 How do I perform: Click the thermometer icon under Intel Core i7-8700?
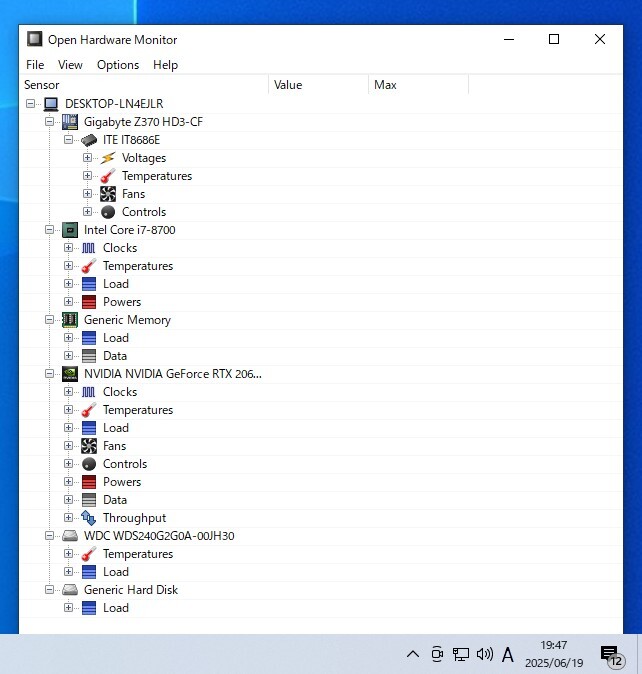[x=89, y=266]
